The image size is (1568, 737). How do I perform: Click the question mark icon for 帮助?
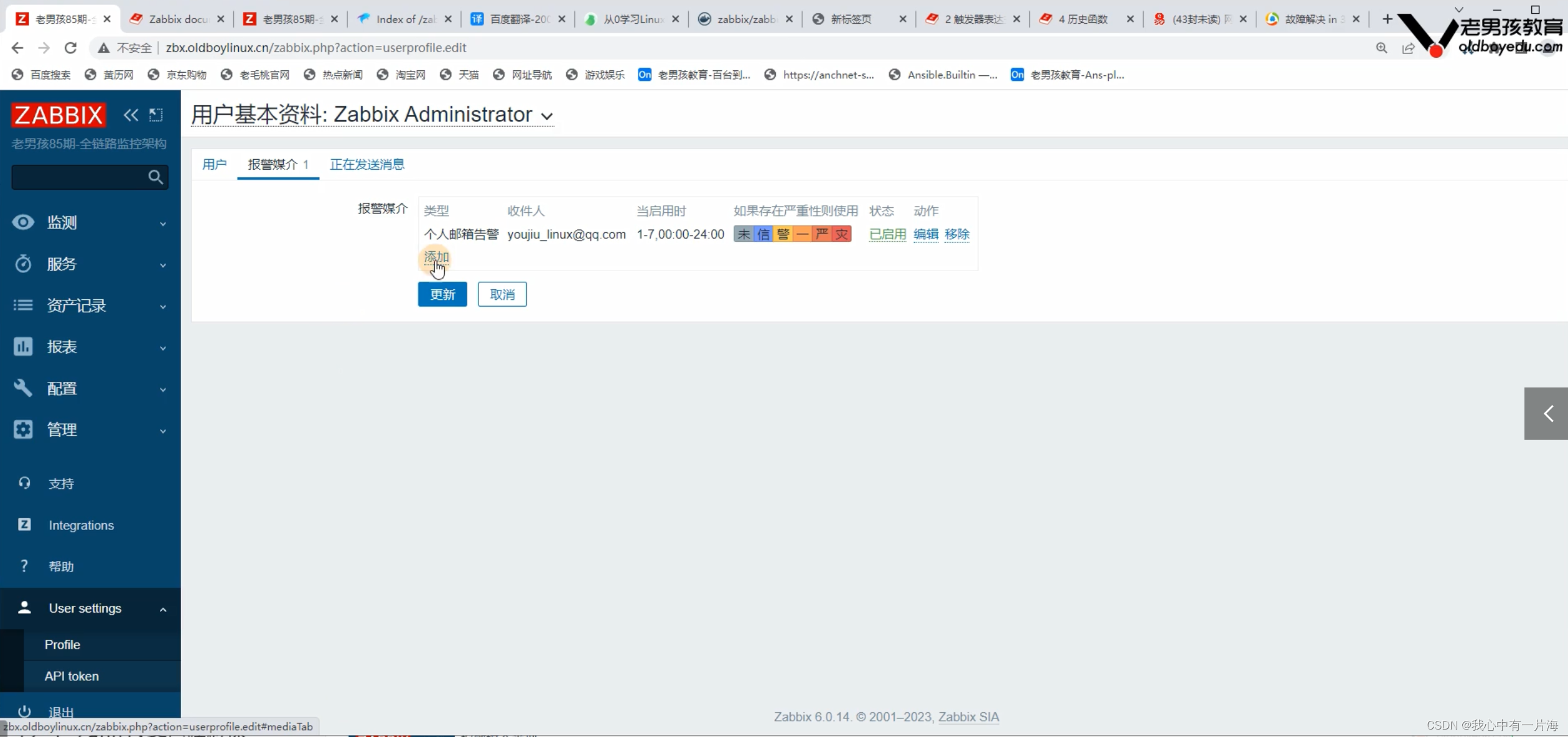pos(24,566)
